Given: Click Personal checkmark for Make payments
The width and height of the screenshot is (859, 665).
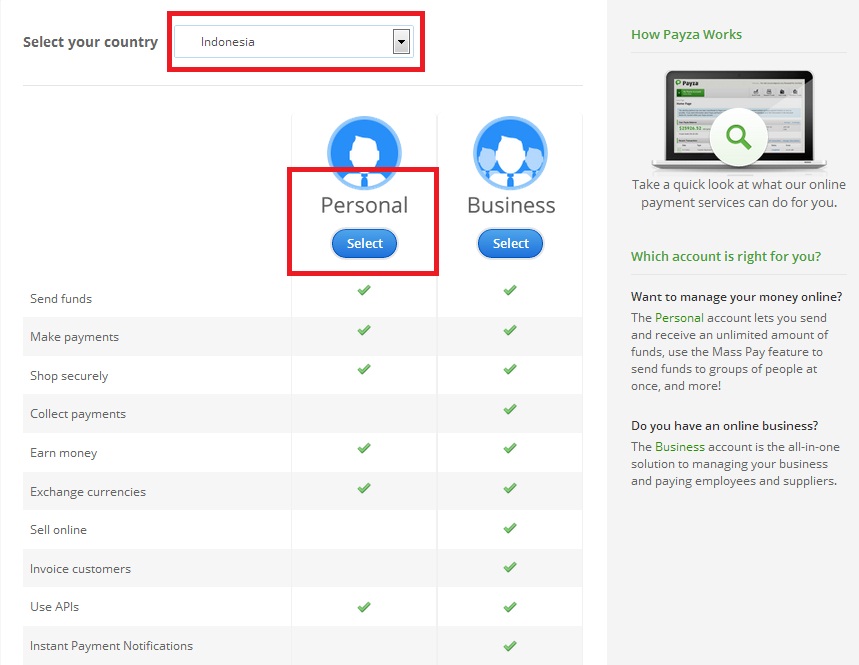Looking at the screenshot, I should point(364,330).
